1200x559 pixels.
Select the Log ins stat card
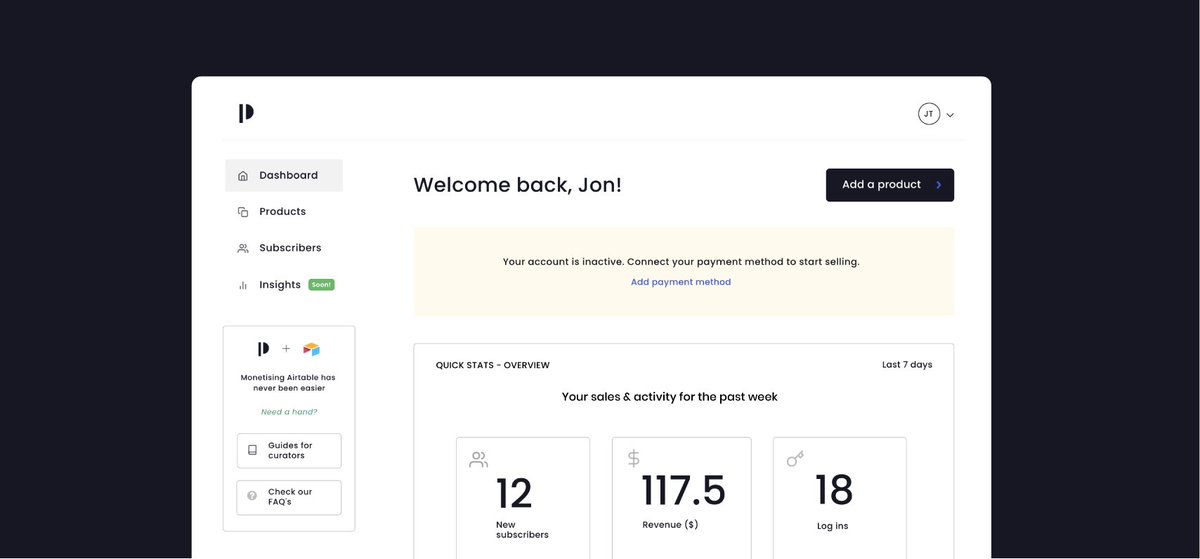point(840,497)
